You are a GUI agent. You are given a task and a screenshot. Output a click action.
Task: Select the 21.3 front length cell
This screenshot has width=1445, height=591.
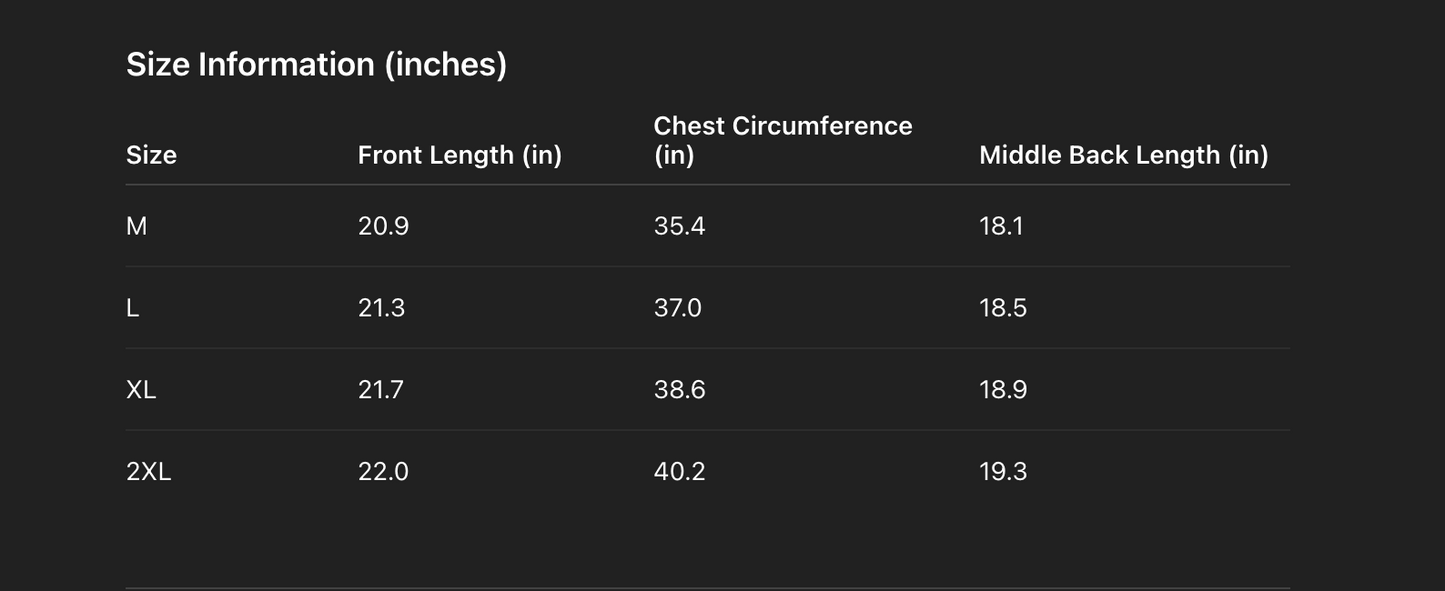tap(381, 308)
